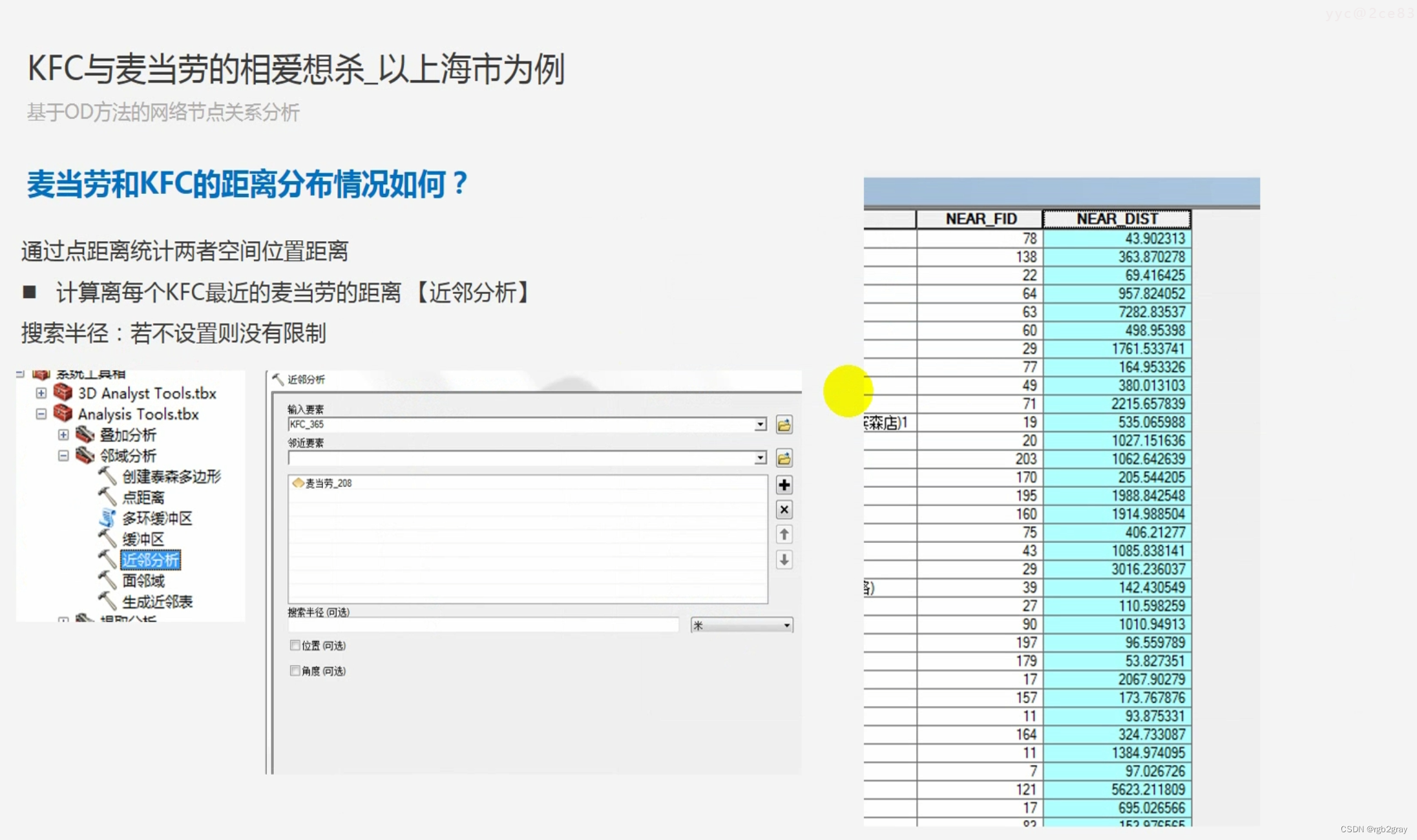Enable the 角度 (可选) checkbox

tap(295, 671)
